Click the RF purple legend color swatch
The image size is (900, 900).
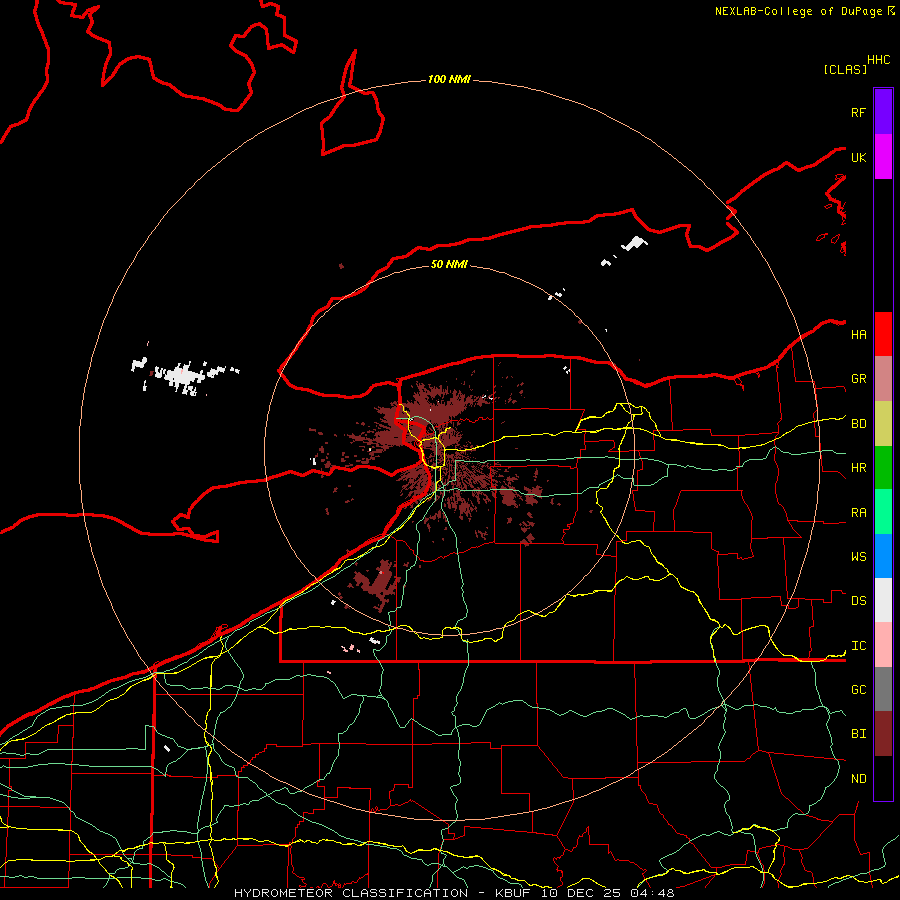[x=883, y=112]
